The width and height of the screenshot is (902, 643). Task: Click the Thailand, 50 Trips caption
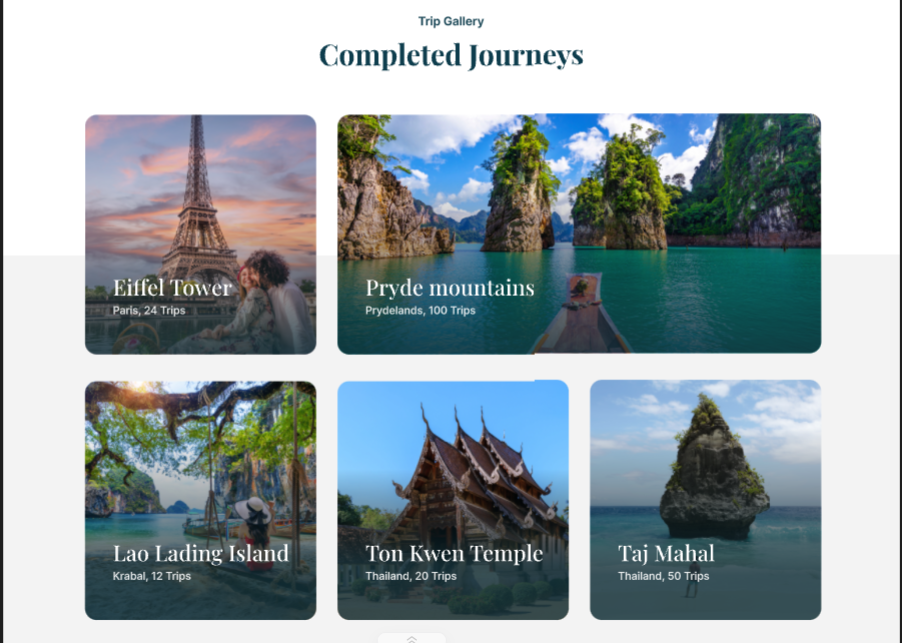663,576
